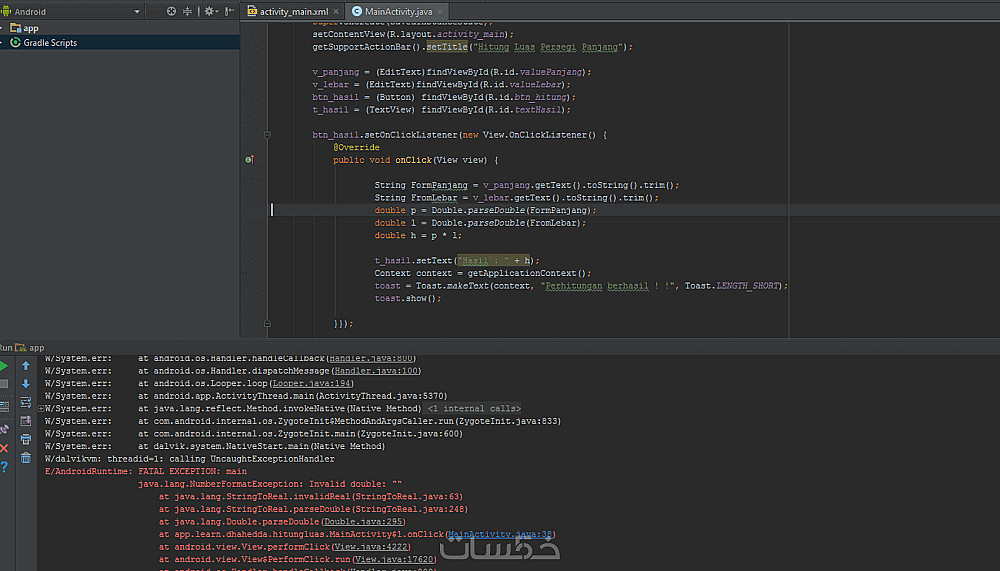Click the Collapse All icon in project panel
The image size is (1000, 571).
189,11
